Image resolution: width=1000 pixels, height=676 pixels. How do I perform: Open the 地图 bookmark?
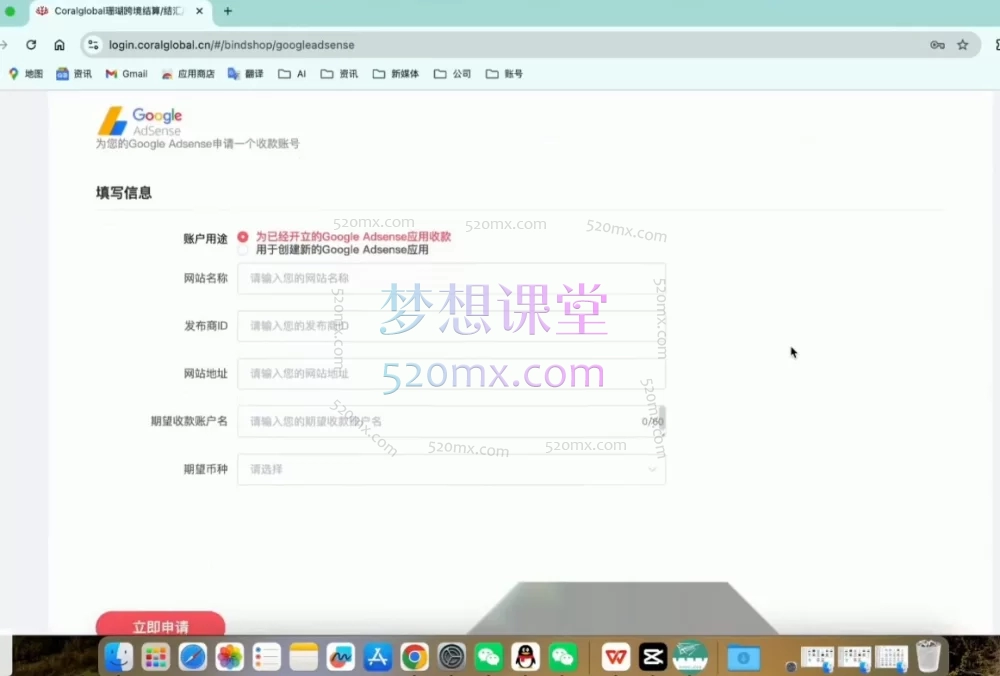click(26, 74)
